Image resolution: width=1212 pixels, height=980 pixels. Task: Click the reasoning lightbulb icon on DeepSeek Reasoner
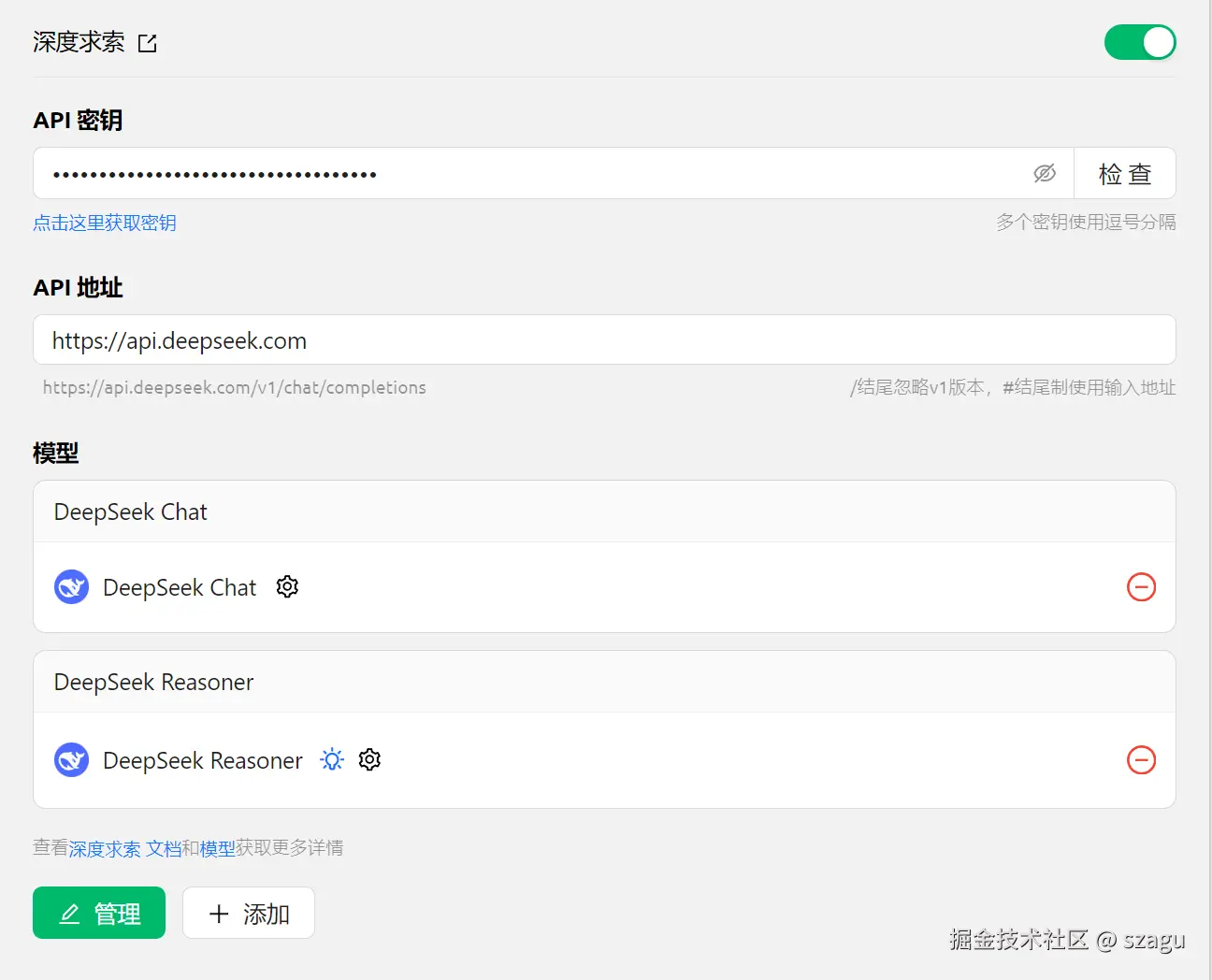click(332, 759)
